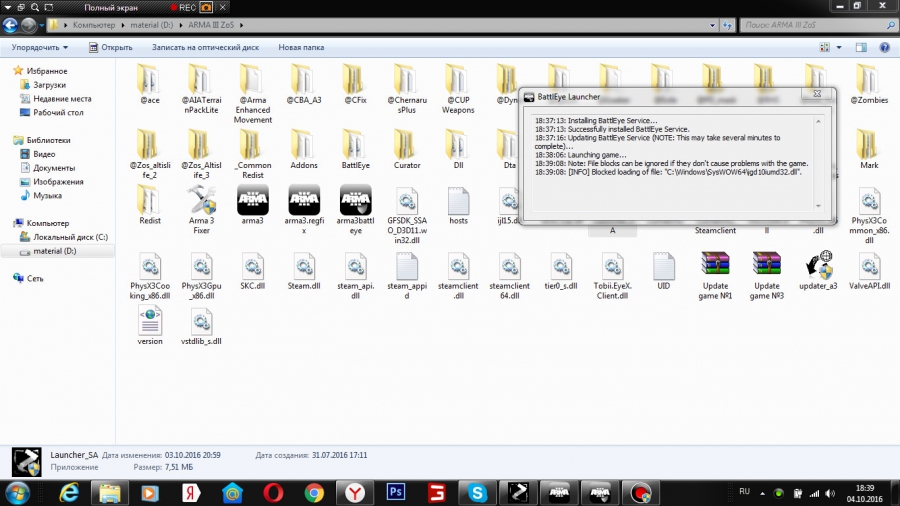Click the RU language indicator
Viewport: 900px width, 506px height.
click(x=744, y=492)
